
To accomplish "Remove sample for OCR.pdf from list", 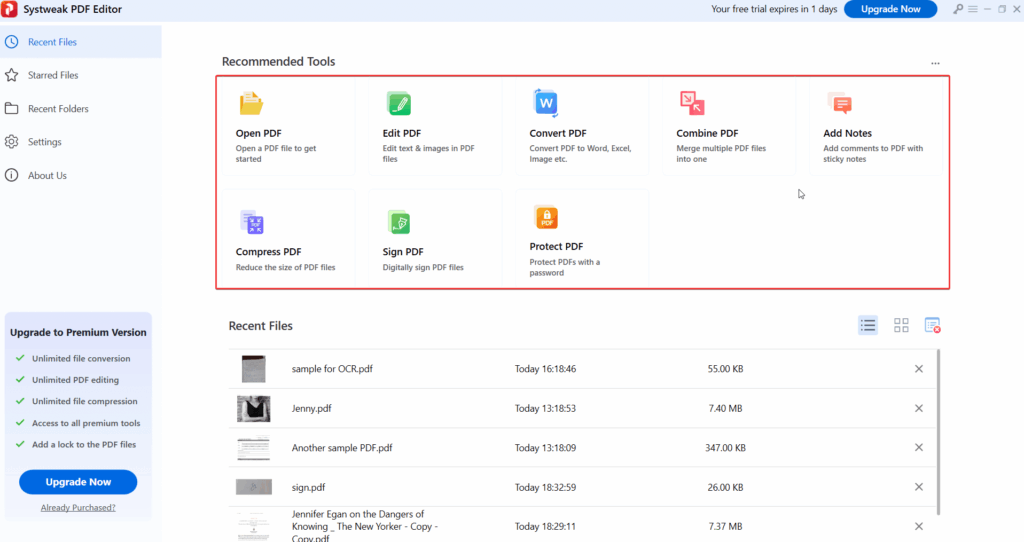I will tap(919, 369).
